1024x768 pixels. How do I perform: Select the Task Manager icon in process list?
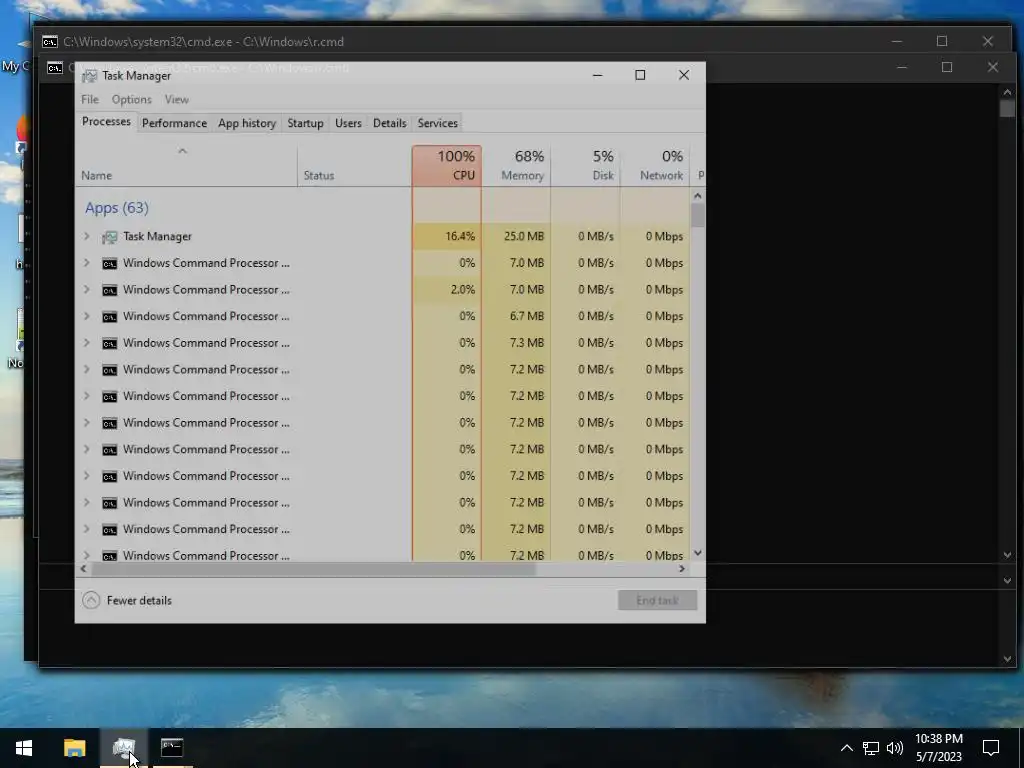[109, 236]
